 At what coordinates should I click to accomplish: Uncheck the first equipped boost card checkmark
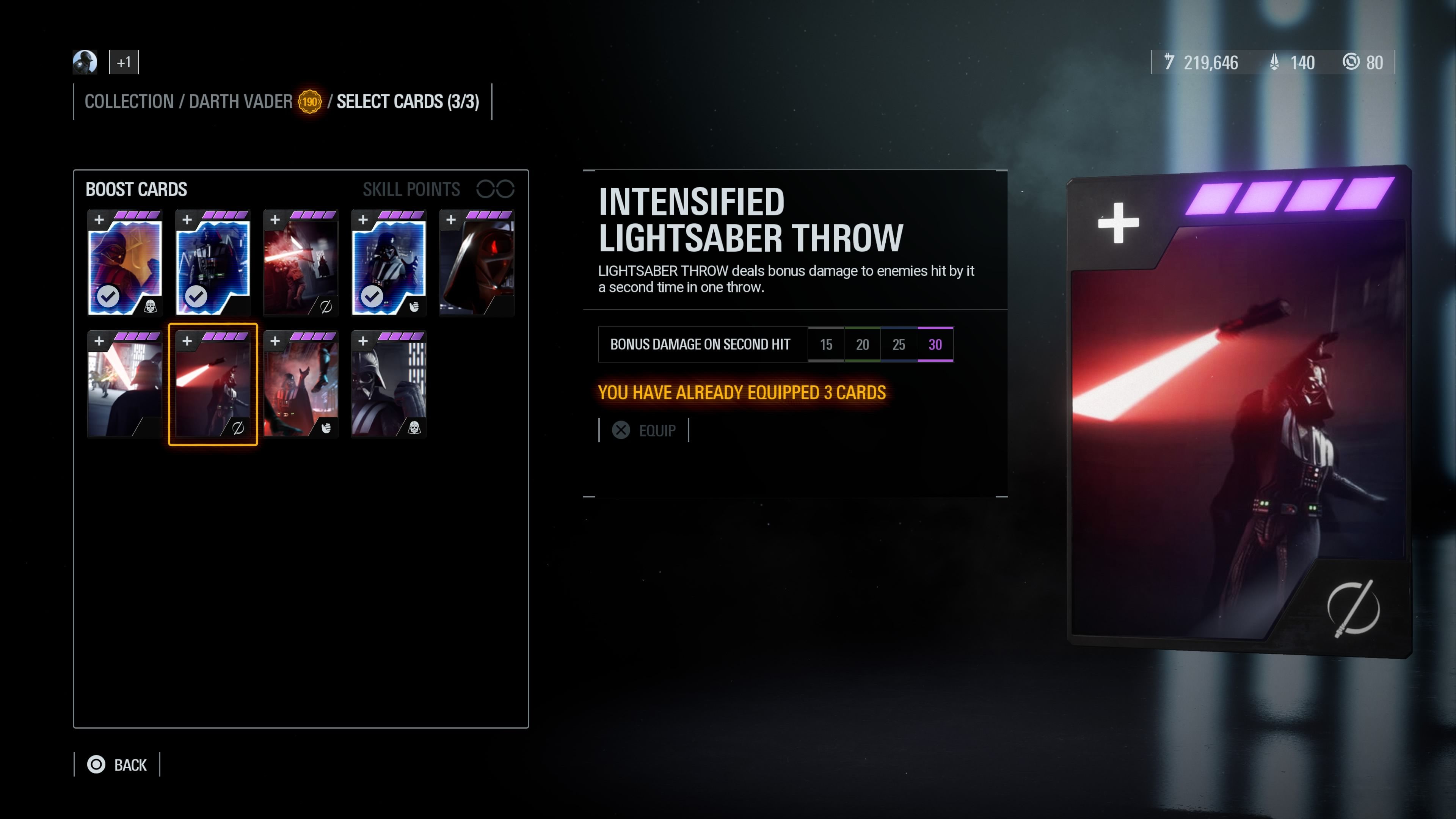108,296
